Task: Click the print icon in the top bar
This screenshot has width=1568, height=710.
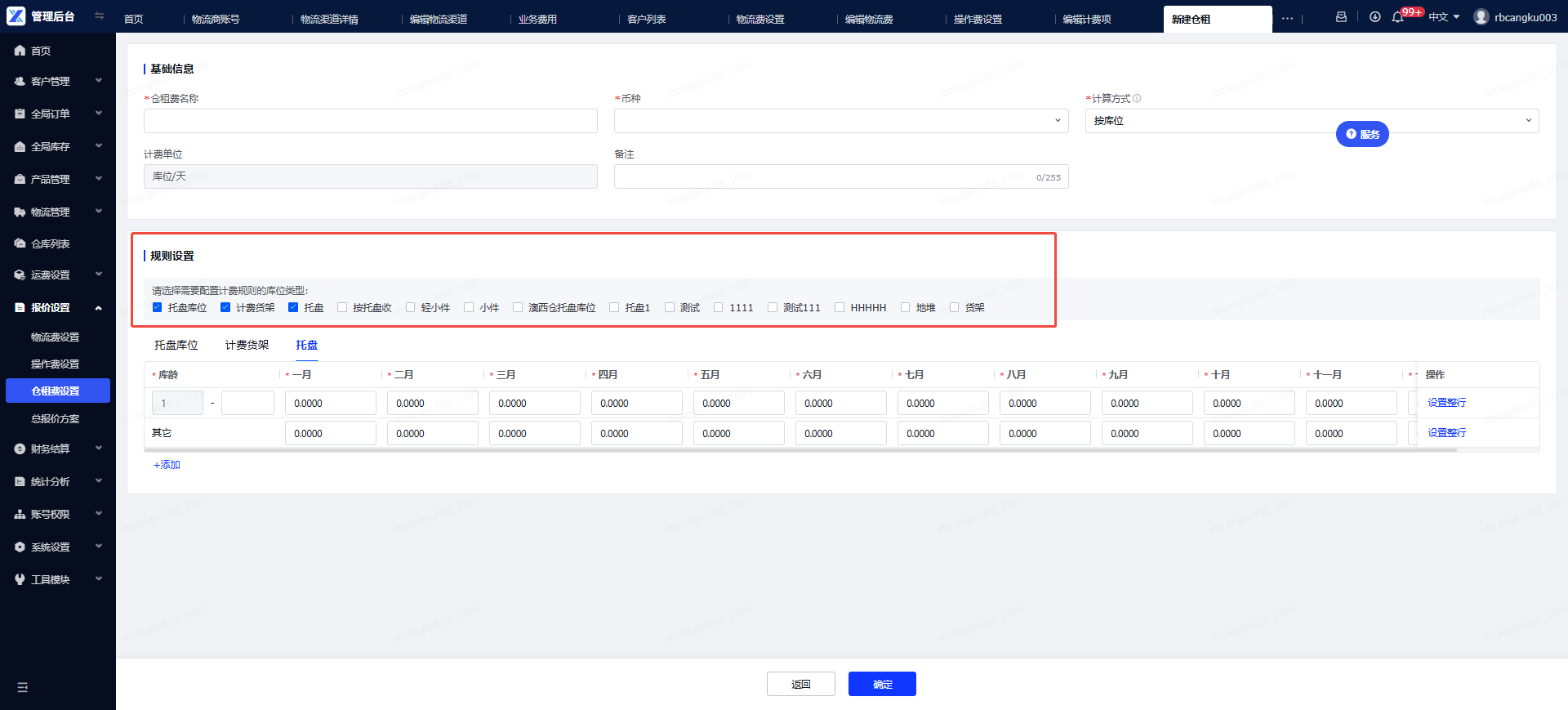Action: 1341,17
